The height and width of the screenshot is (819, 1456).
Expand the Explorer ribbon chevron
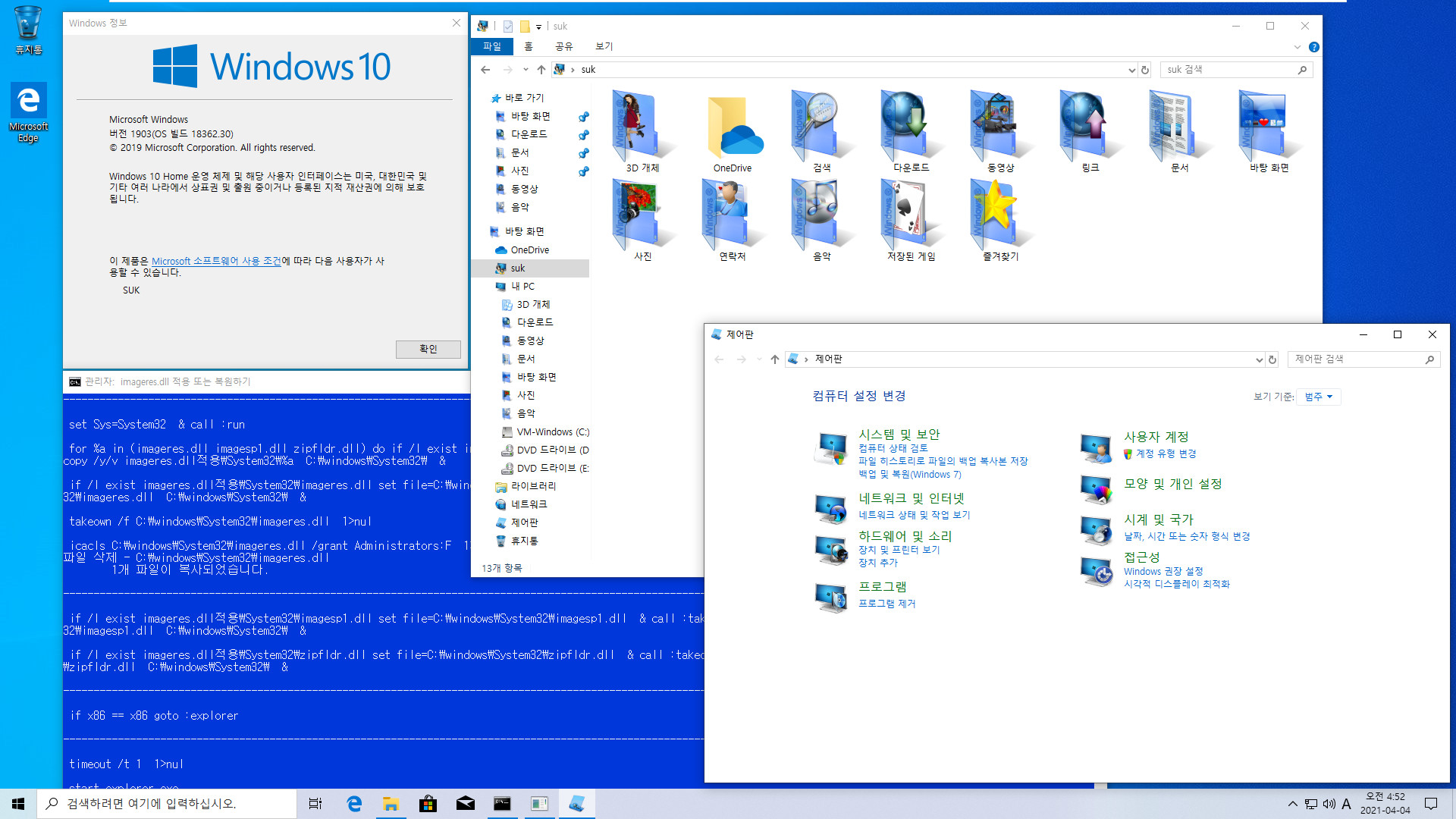tap(1297, 47)
